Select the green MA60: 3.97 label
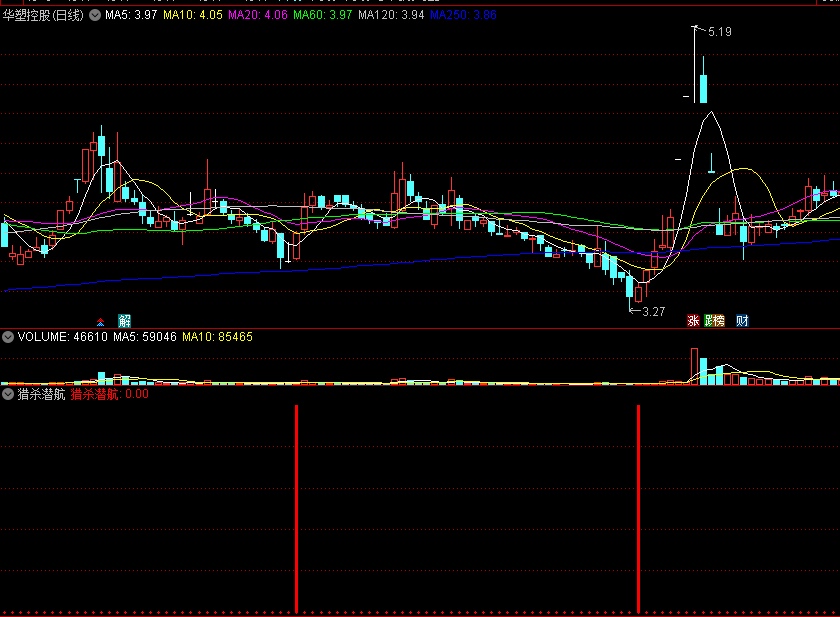840x617 pixels. (x=322, y=15)
